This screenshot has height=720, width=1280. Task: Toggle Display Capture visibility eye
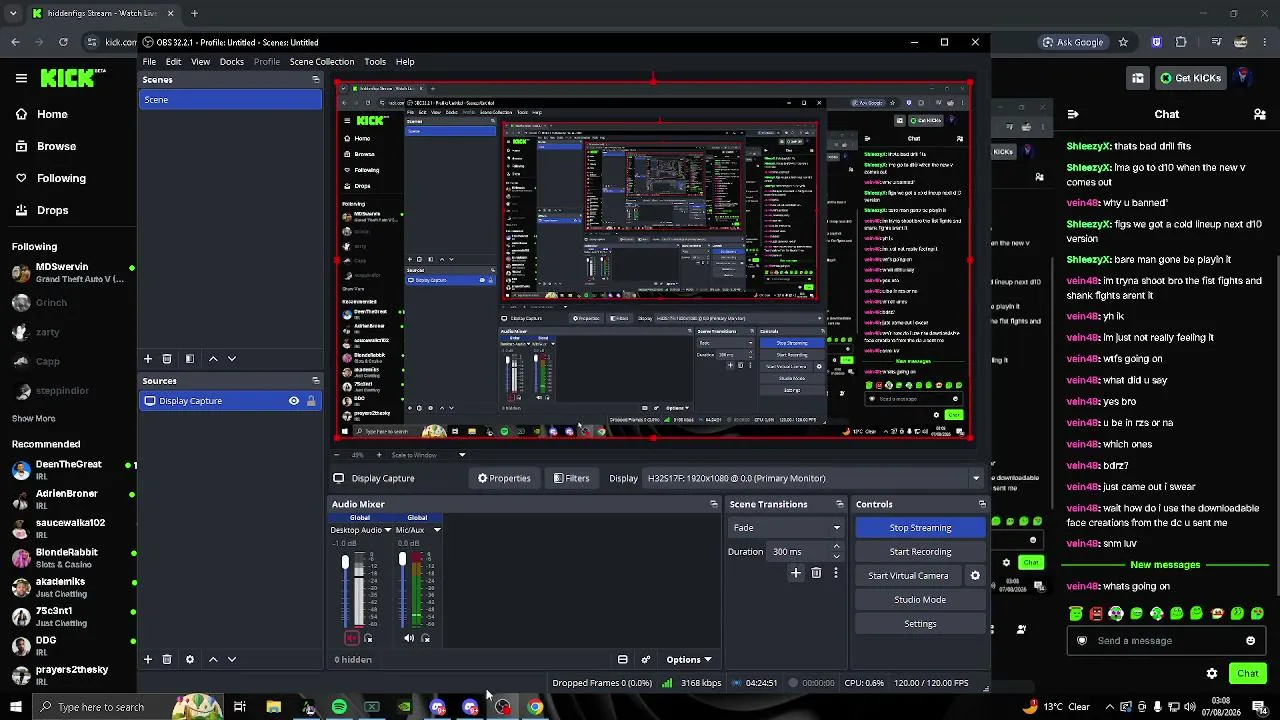(294, 401)
